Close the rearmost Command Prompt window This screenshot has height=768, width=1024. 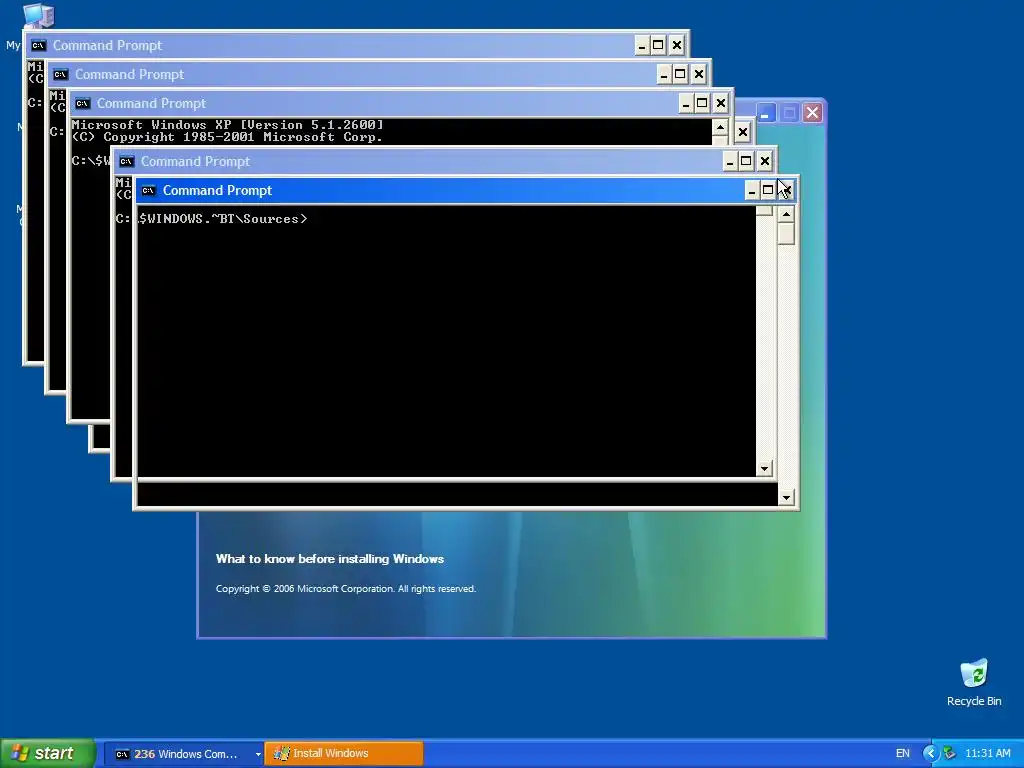pos(677,46)
